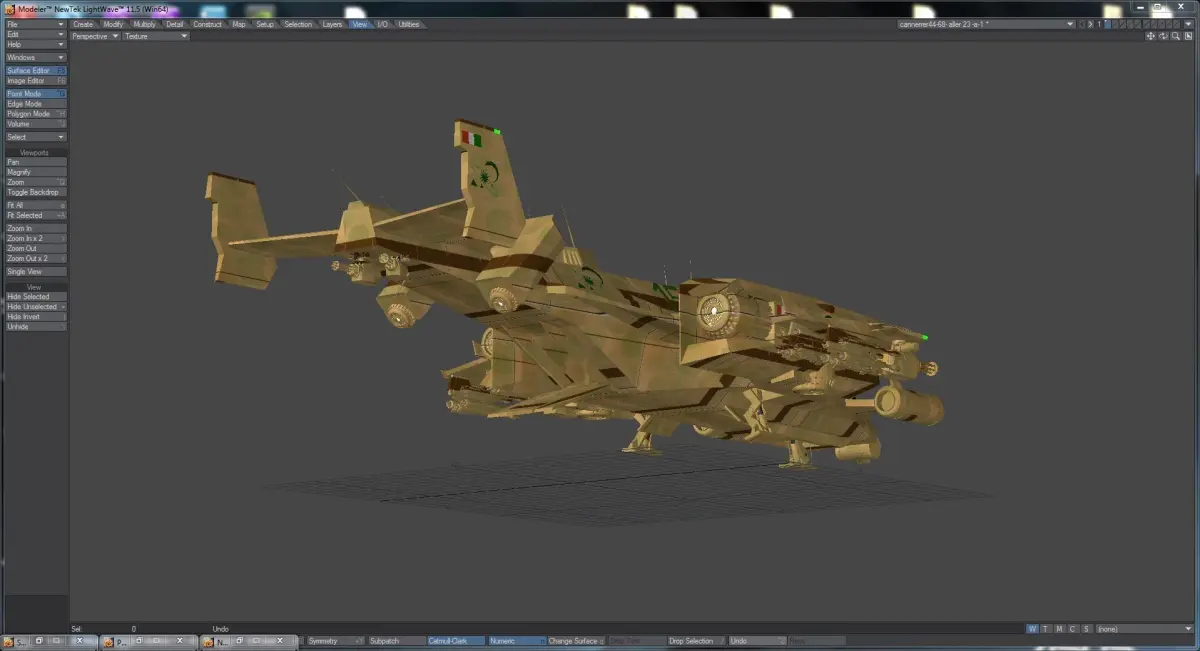Open the Select dropdown menu
This screenshot has height=651, width=1200.
pos(36,137)
